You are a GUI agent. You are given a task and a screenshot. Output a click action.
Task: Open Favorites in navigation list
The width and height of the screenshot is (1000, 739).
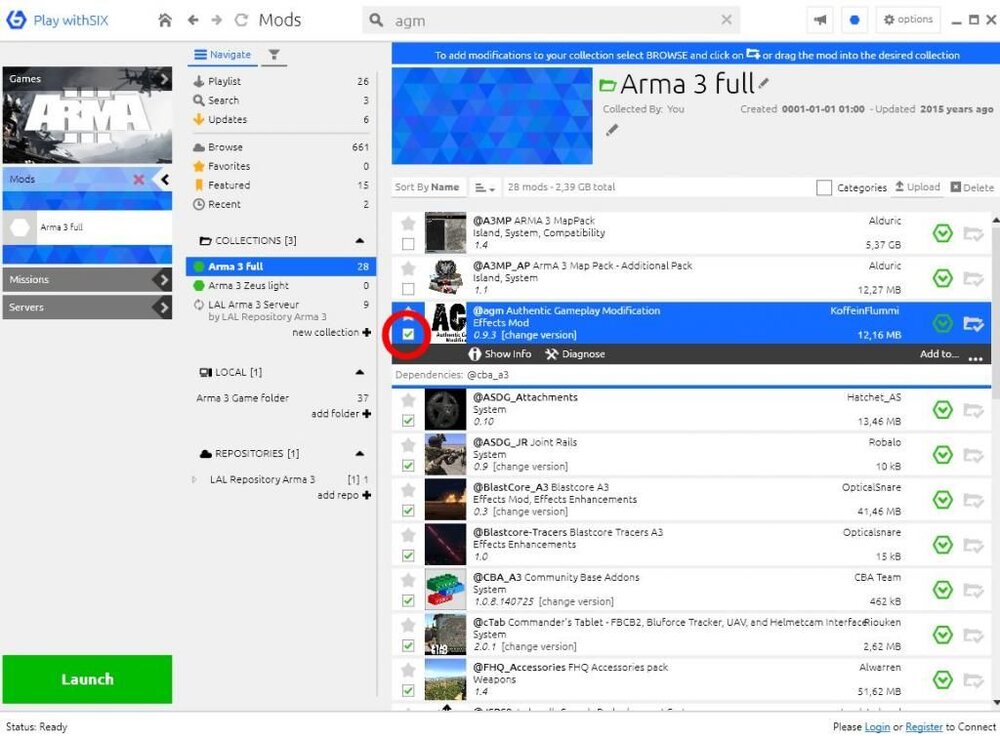pyautogui.click(x=281, y=166)
